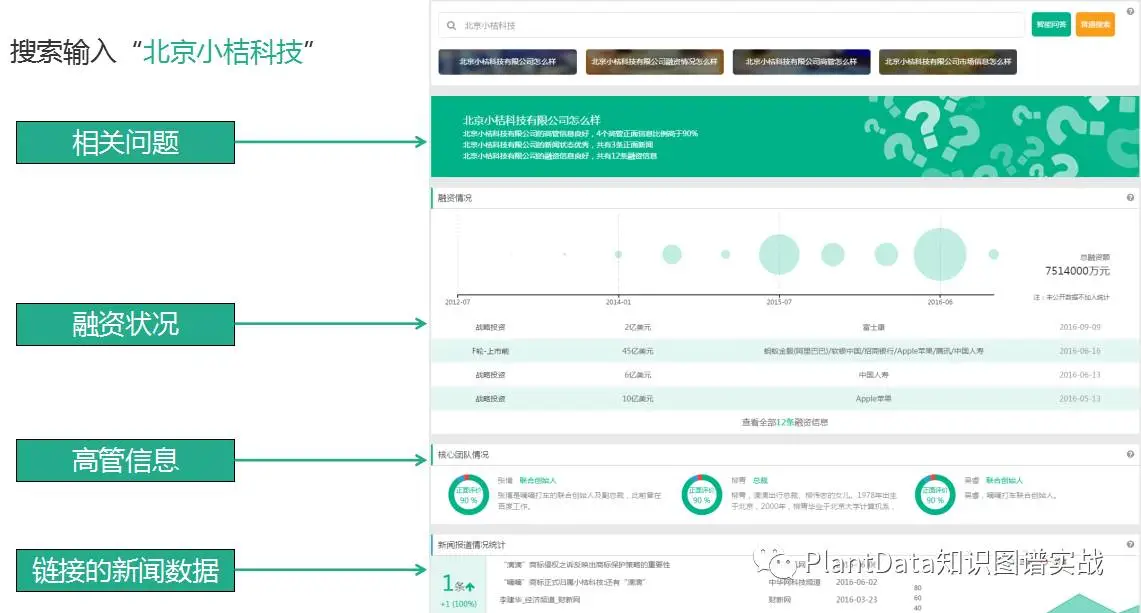Click the green 智能问答 button
The image size is (1141, 613).
[x=1051, y=25]
